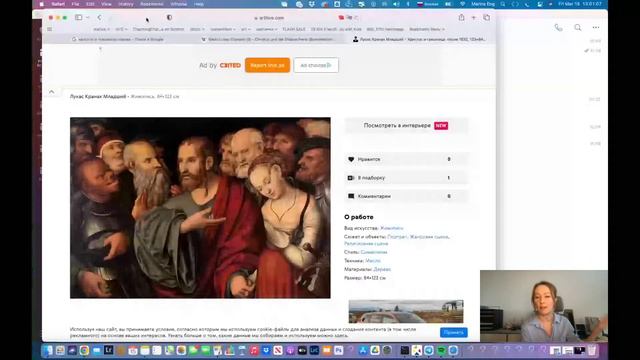Open Music app from the Dock

254,350
